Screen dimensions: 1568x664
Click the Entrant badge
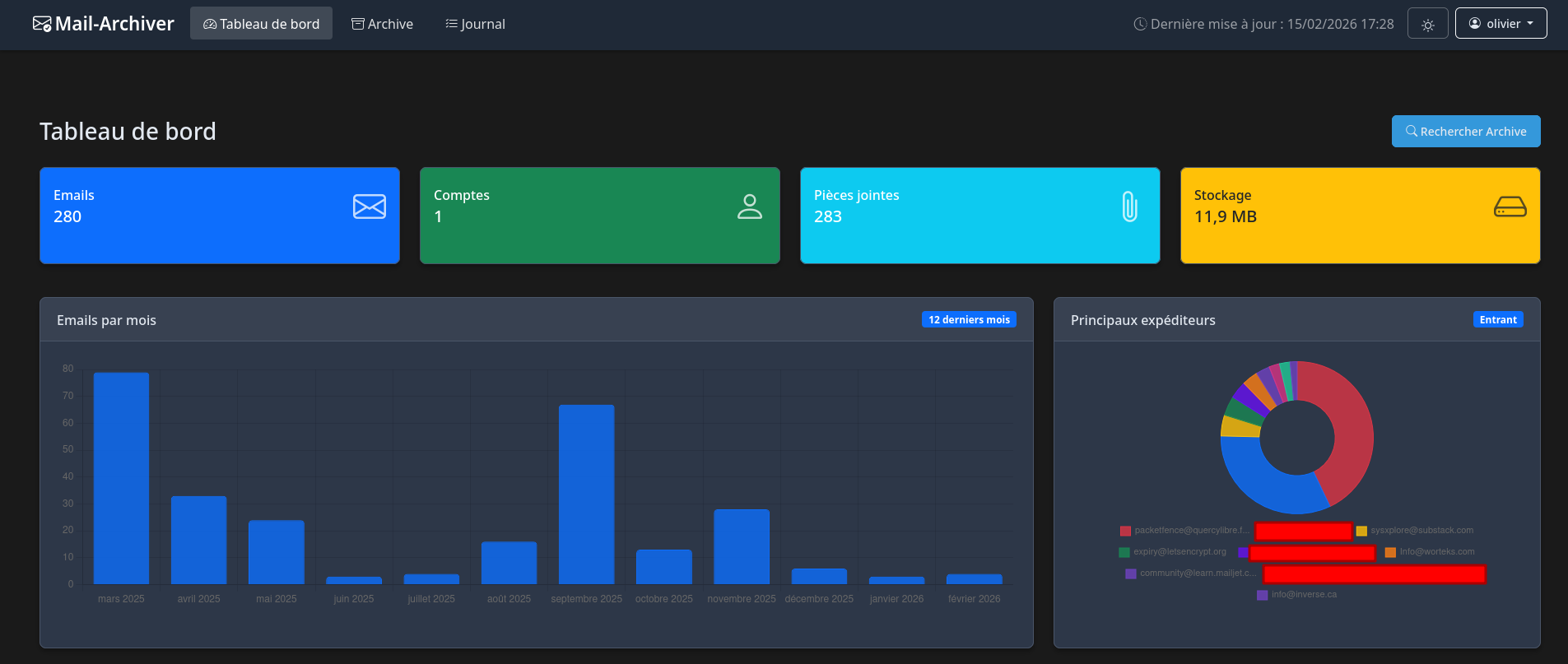(x=1498, y=319)
